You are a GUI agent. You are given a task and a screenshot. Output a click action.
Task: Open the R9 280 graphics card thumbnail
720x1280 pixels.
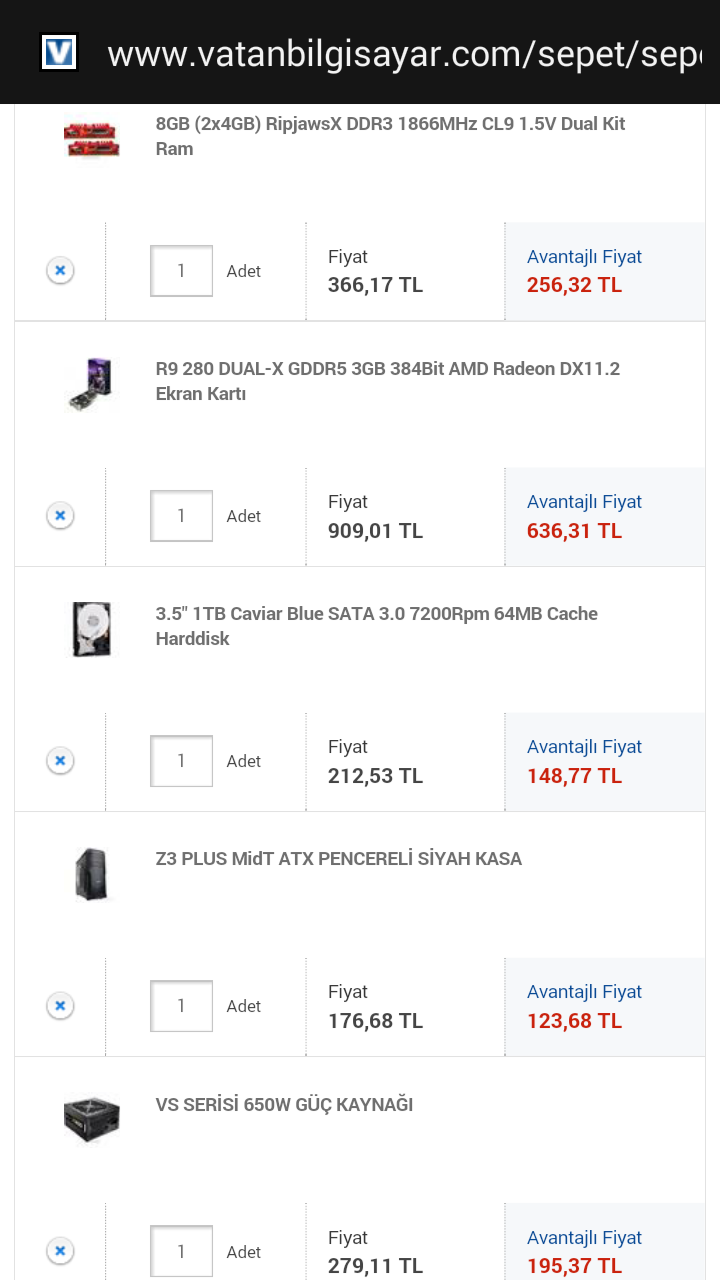tap(91, 383)
